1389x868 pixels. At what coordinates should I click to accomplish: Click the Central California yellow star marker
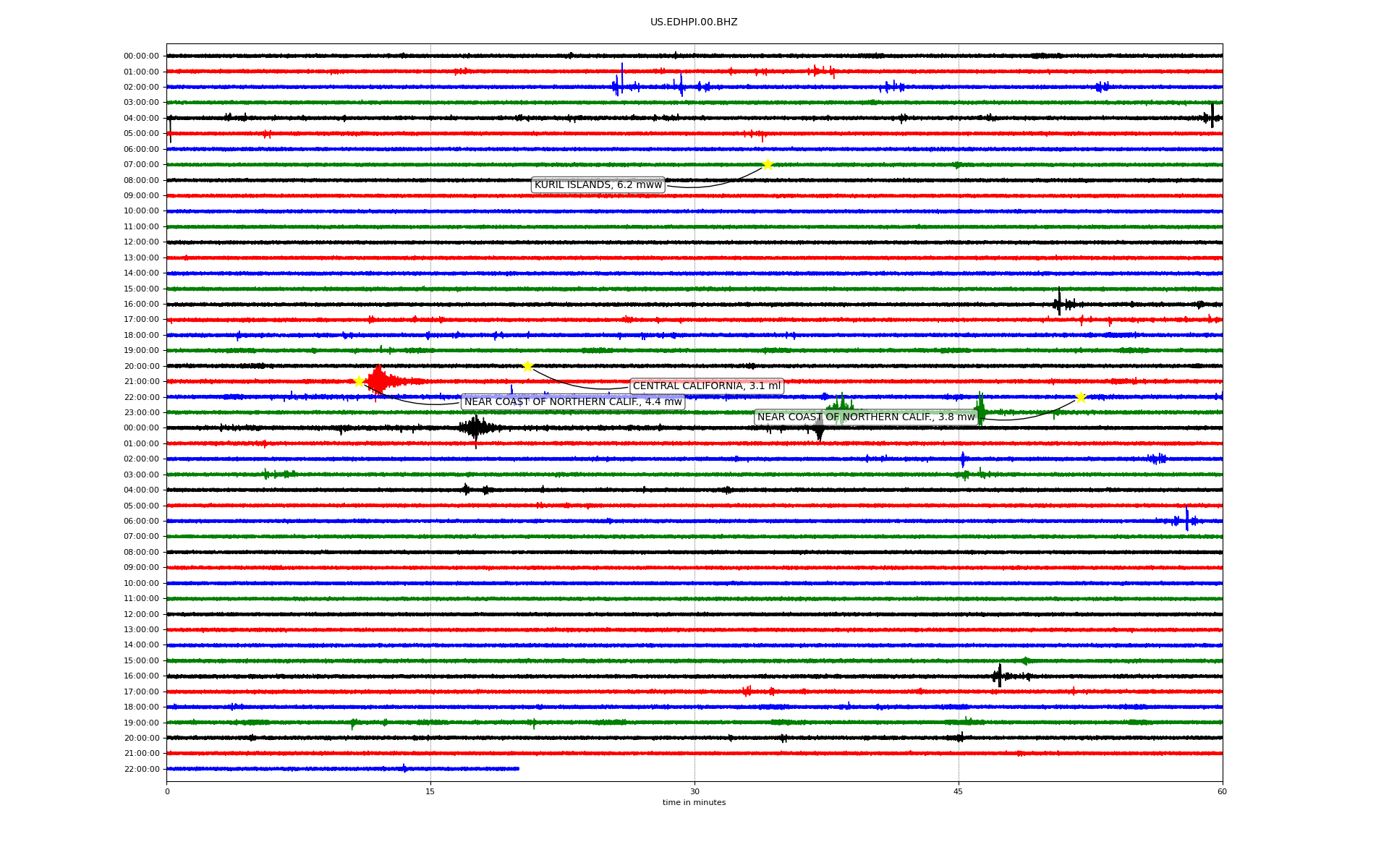tap(527, 366)
